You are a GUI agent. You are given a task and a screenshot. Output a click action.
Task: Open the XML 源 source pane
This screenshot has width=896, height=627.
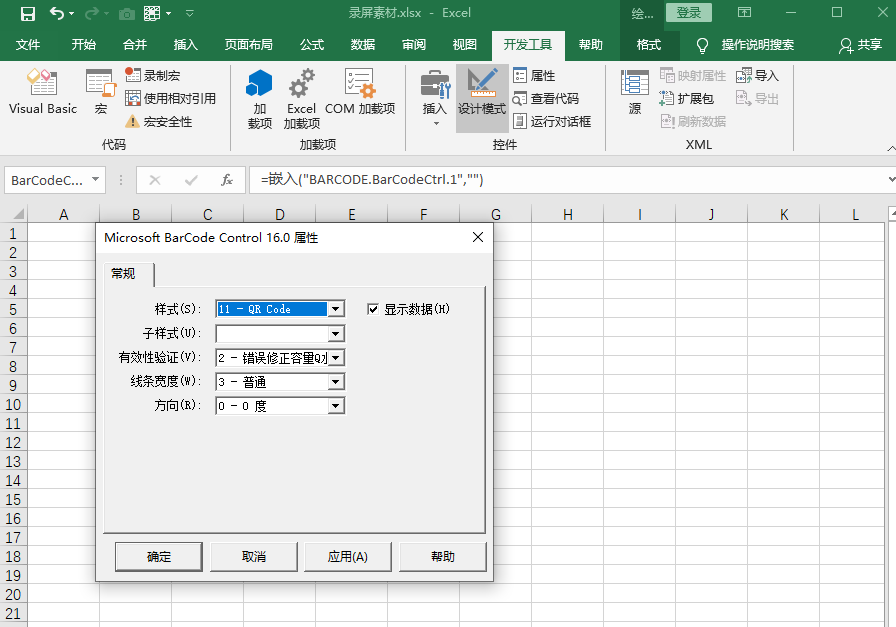click(x=635, y=92)
